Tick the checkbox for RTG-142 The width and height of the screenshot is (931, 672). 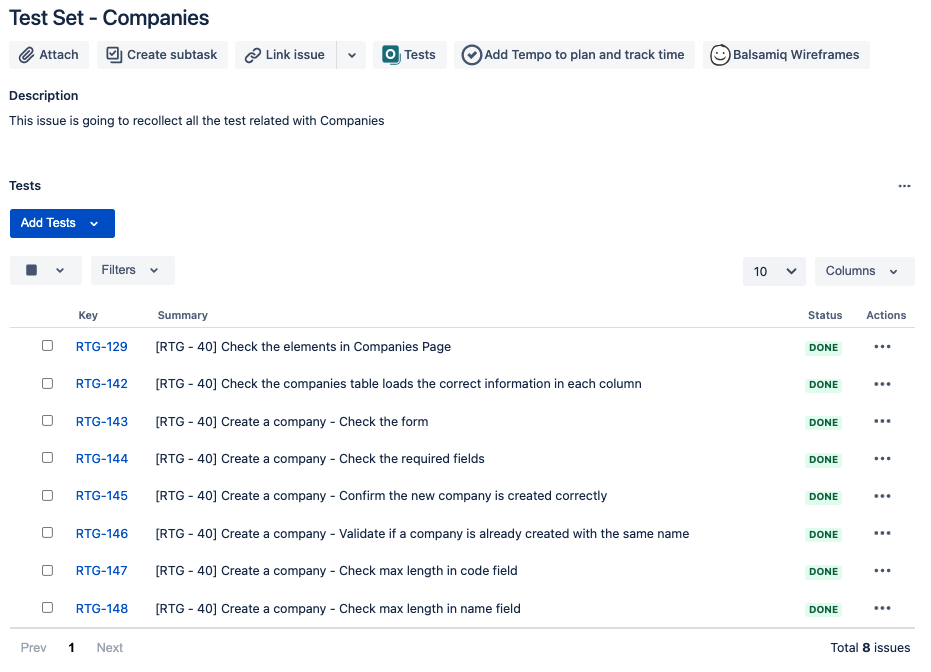[x=48, y=383]
